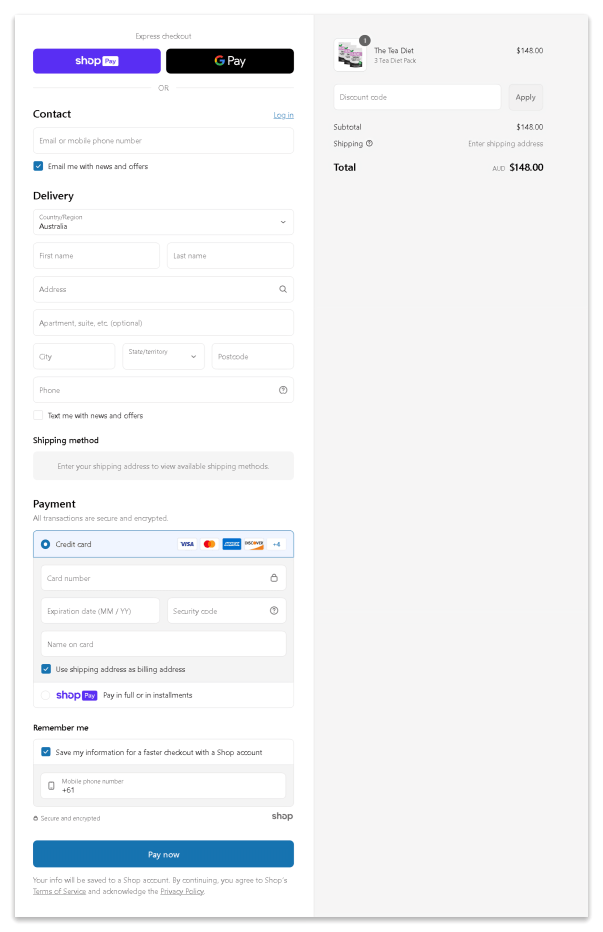
Task: Click the address search magnifier icon
Action: point(283,289)
